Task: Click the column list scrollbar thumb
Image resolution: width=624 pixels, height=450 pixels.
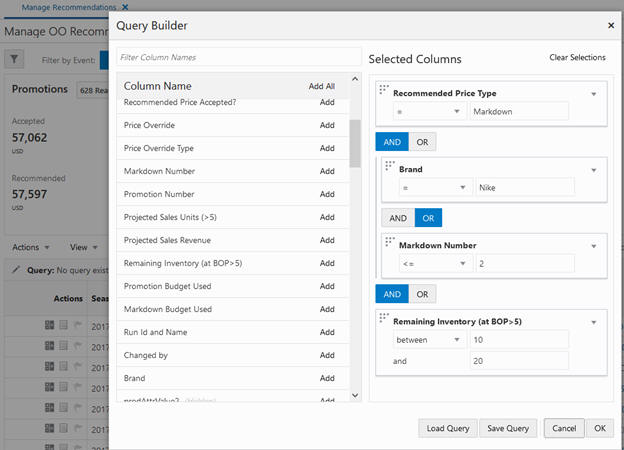Action: [355, 144]
